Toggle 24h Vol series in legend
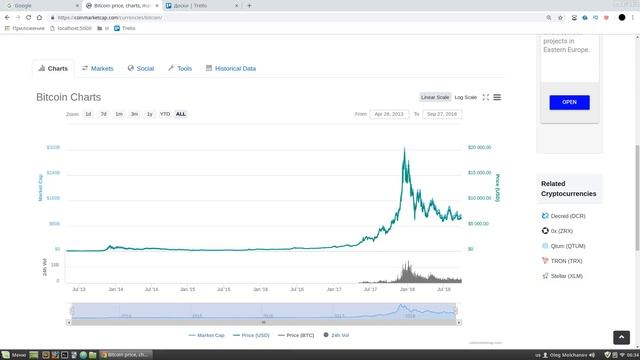 (336, 335)
